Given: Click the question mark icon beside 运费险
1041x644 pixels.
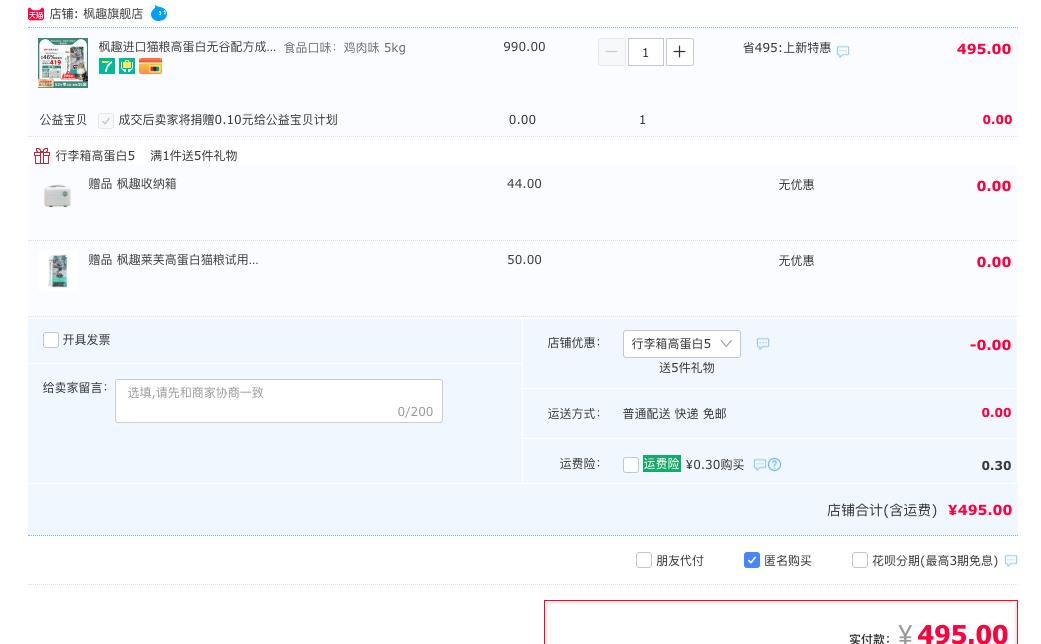Looking at the screenshot, I should [775, 464].
